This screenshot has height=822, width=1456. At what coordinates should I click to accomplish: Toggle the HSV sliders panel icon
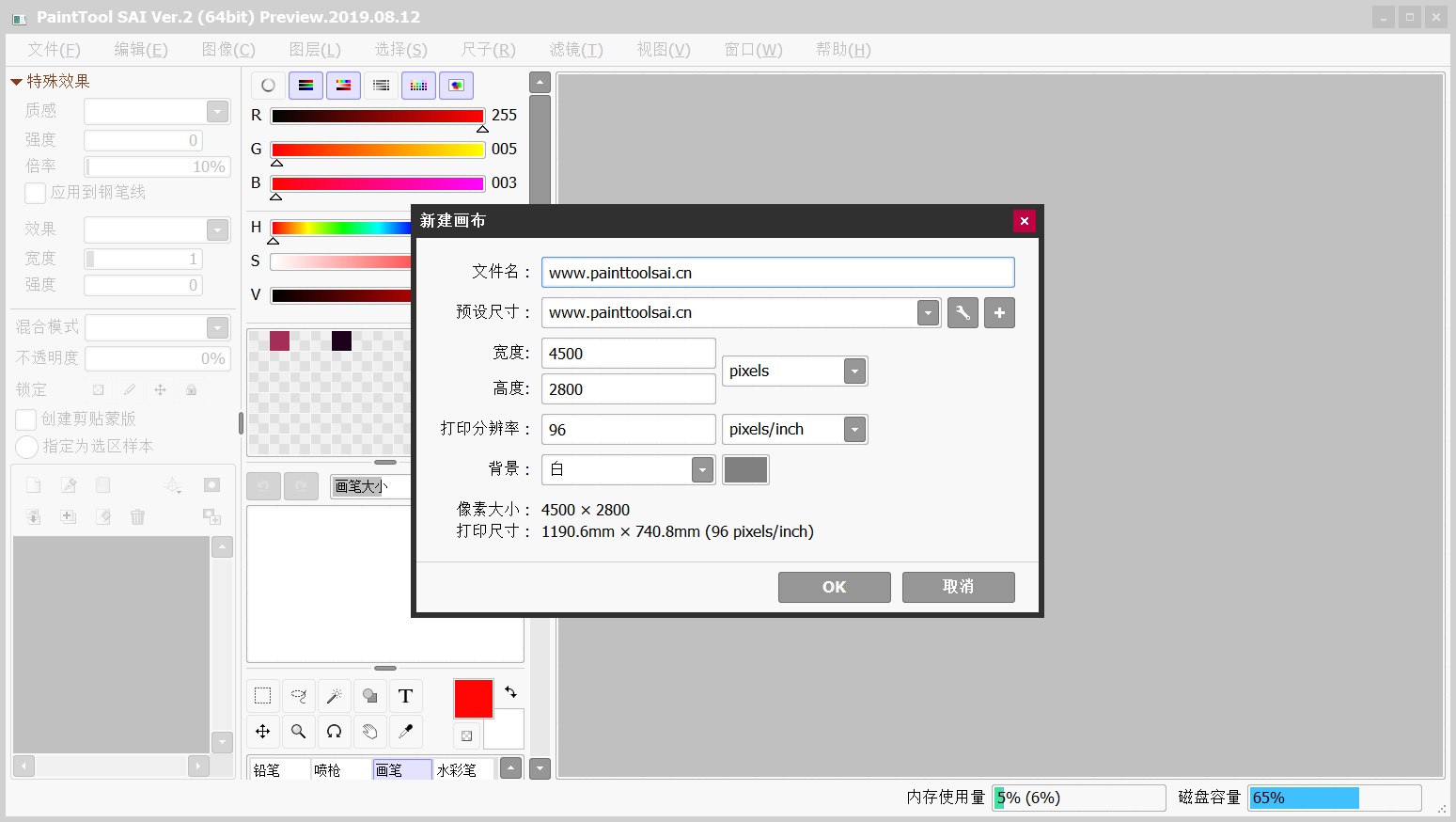point(343,86)
